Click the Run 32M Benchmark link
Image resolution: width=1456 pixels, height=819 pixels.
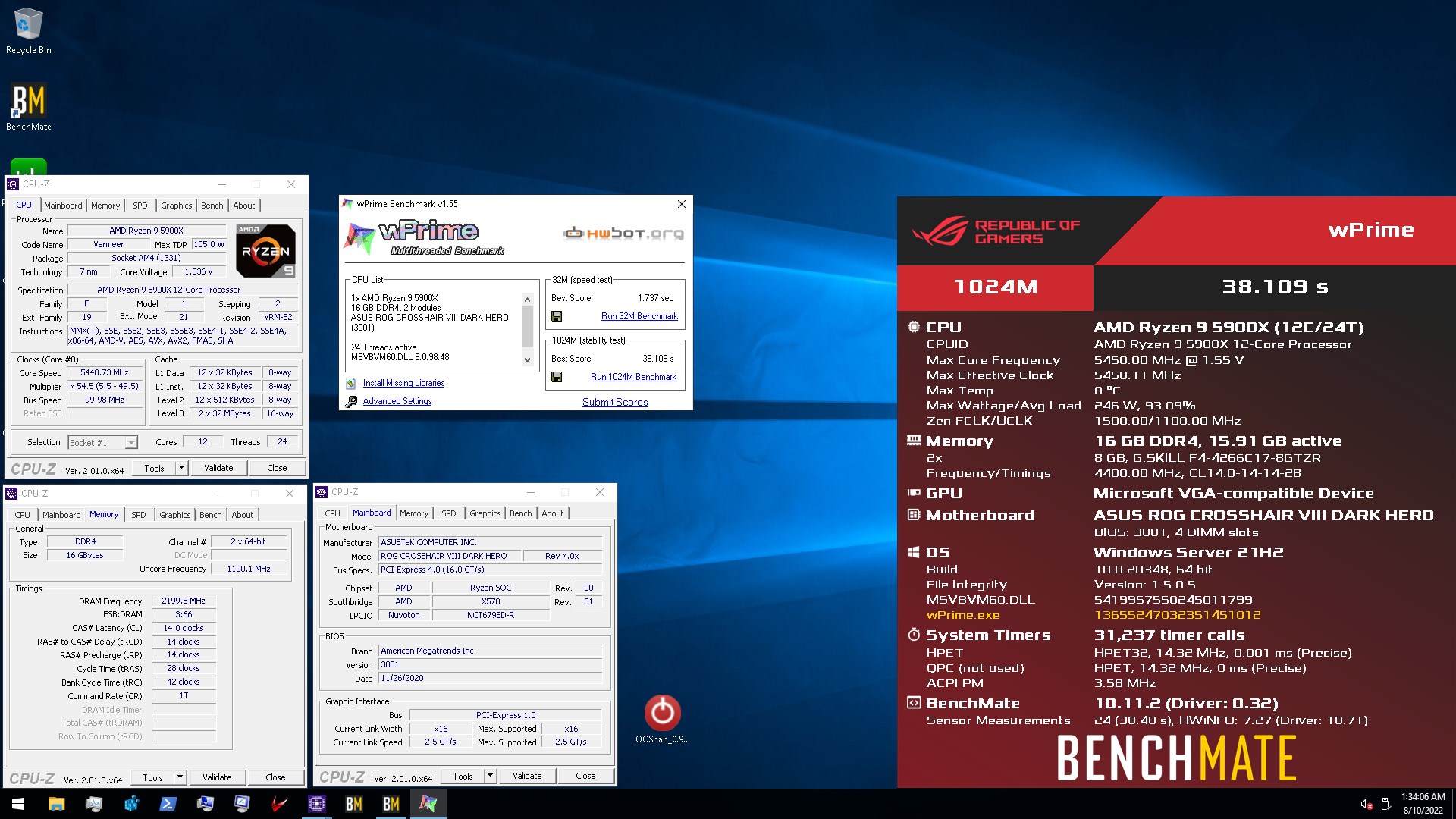pyautogui.click(x=639, y=316)
